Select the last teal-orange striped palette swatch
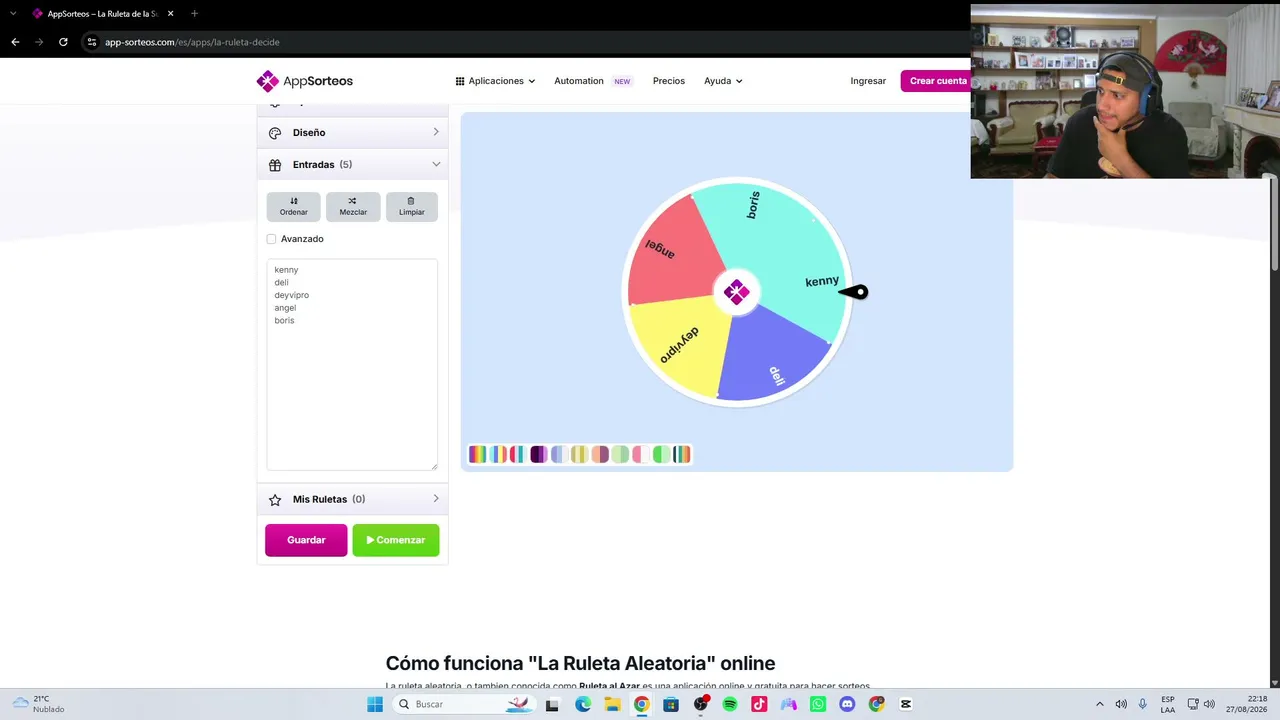This screenshot has width=1280, height=720. (682, 455)
